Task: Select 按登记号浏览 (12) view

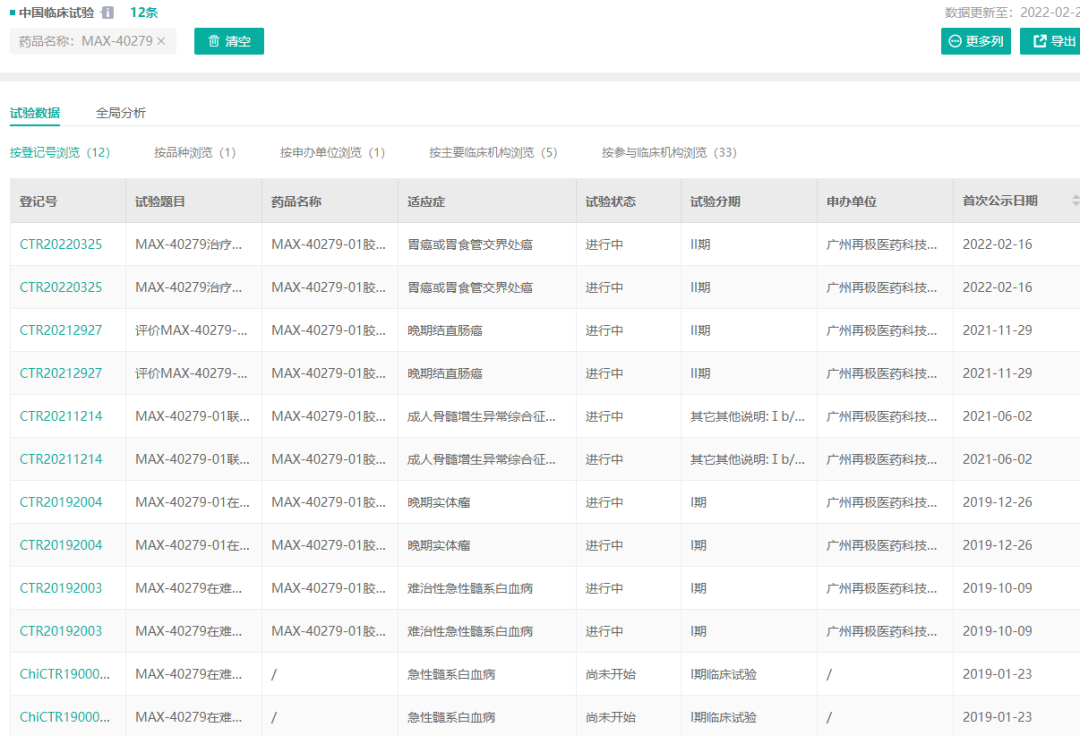Action: (60, 153)
